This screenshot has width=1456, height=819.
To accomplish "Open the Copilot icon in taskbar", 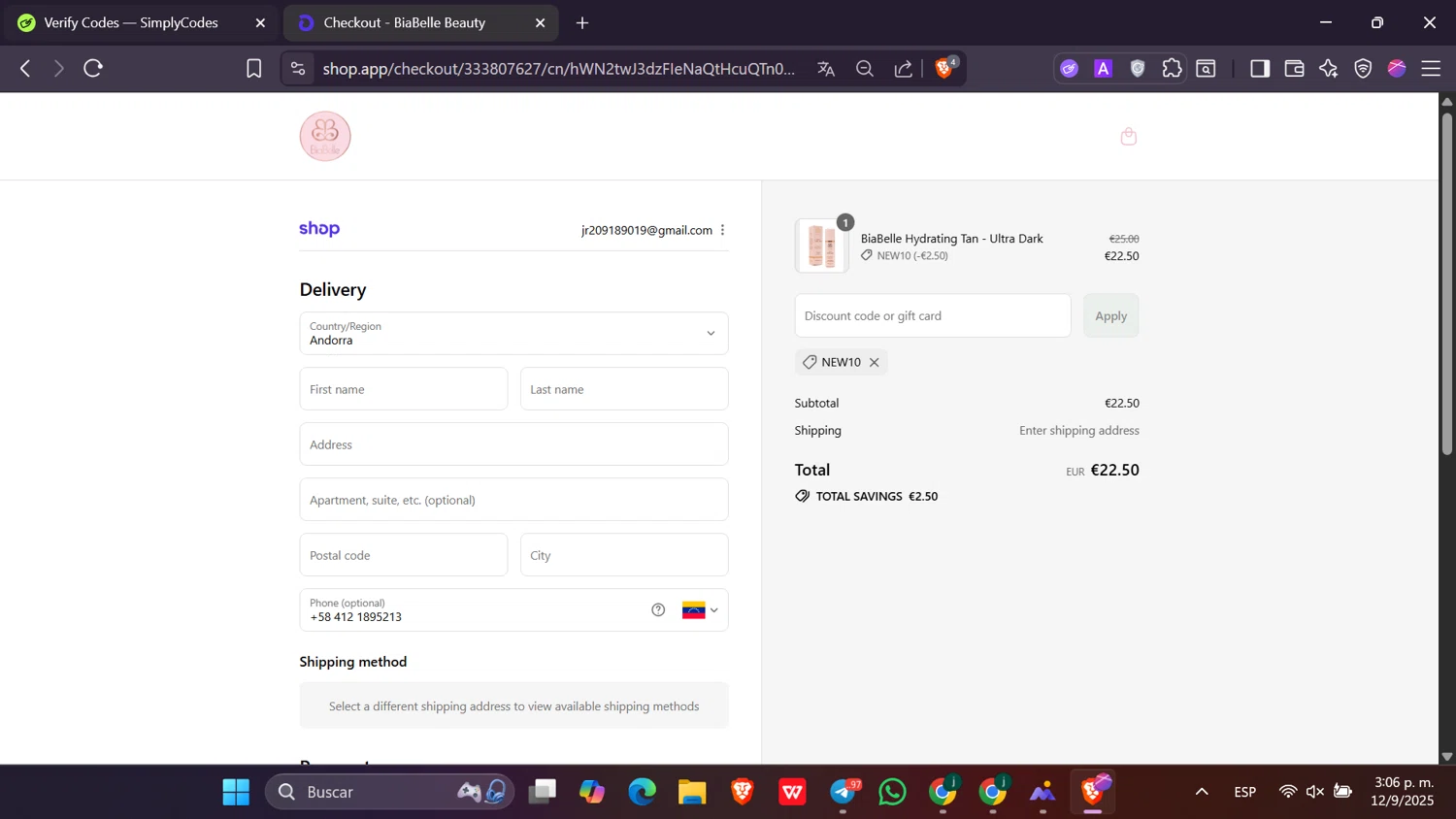I will click(592, 792).
